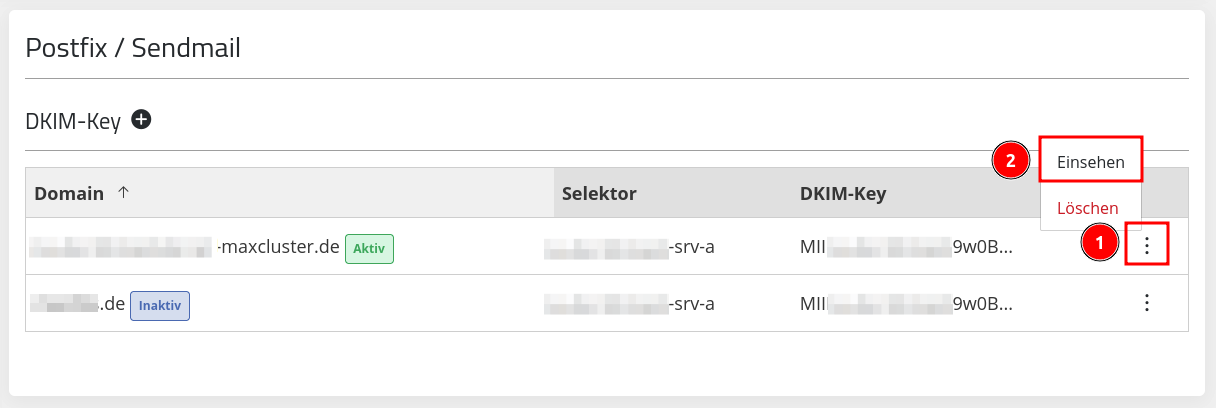Image resolution: width=1216 pixels, height=408 pixels.
Task: Click the DKIM-Key column header
Action: [843, 193]
